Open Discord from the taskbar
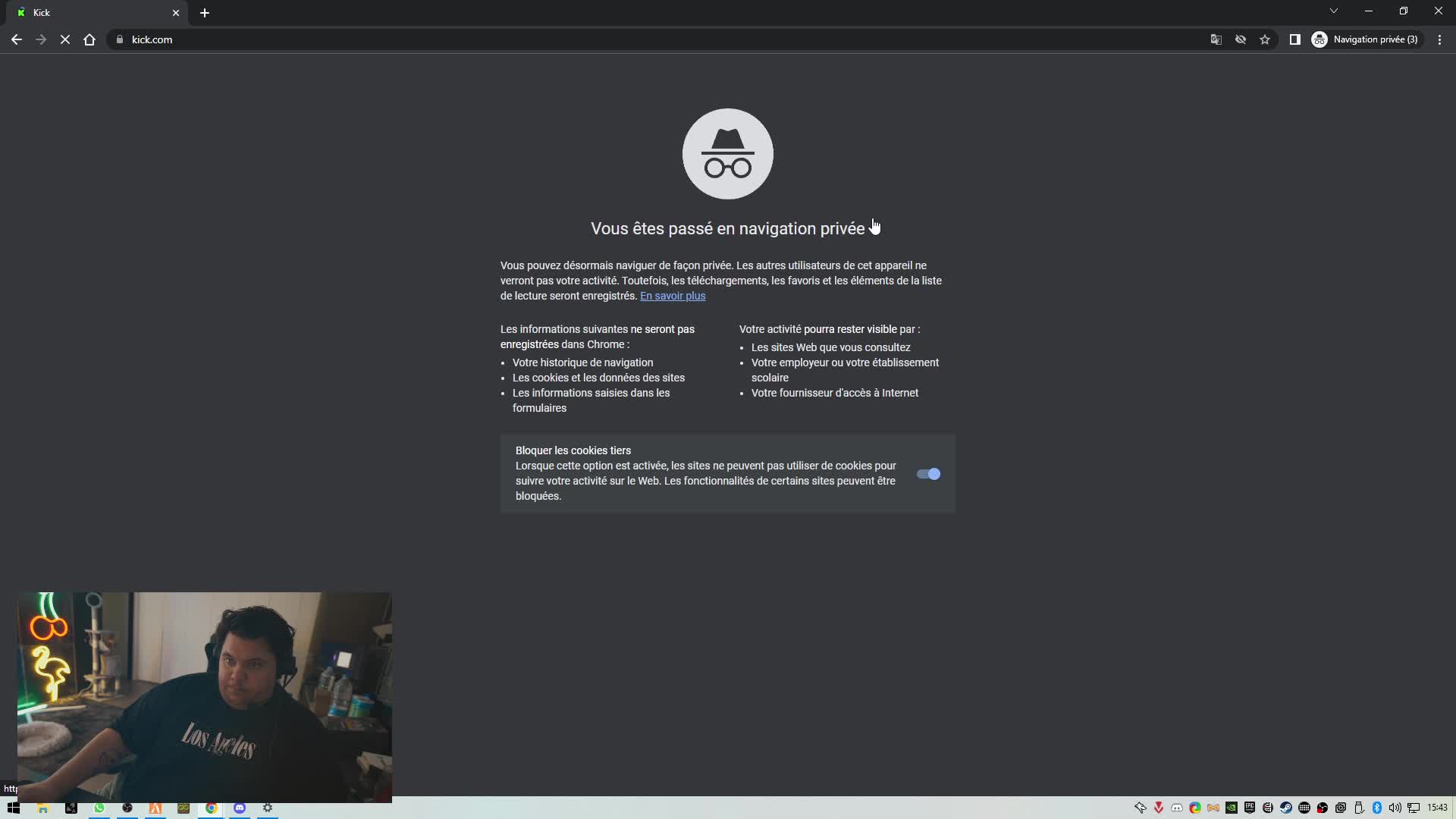 pos(240,808)
